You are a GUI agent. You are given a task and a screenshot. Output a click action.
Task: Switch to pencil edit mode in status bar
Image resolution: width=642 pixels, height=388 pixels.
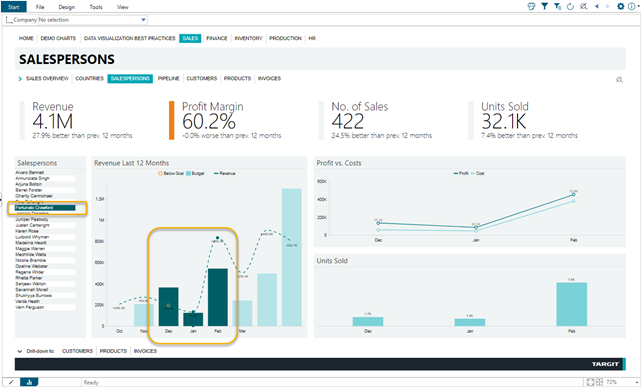pos(11,382)
